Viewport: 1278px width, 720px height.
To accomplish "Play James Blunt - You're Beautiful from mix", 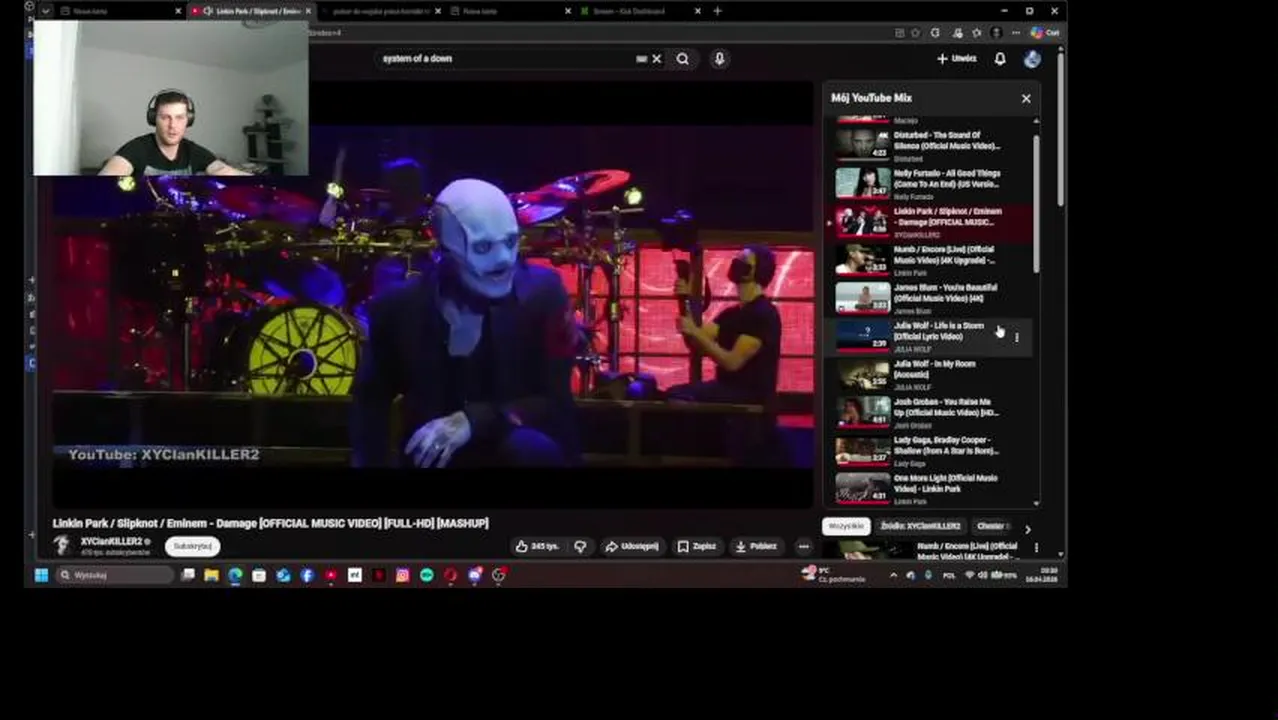I will [930, 297].
